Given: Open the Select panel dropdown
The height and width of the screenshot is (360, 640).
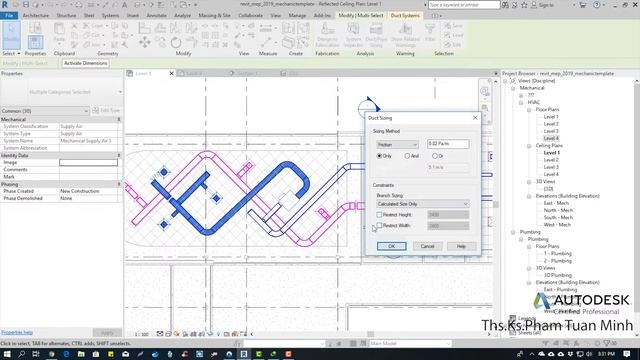Looking at the screenshot, I should tap(11, 53).
